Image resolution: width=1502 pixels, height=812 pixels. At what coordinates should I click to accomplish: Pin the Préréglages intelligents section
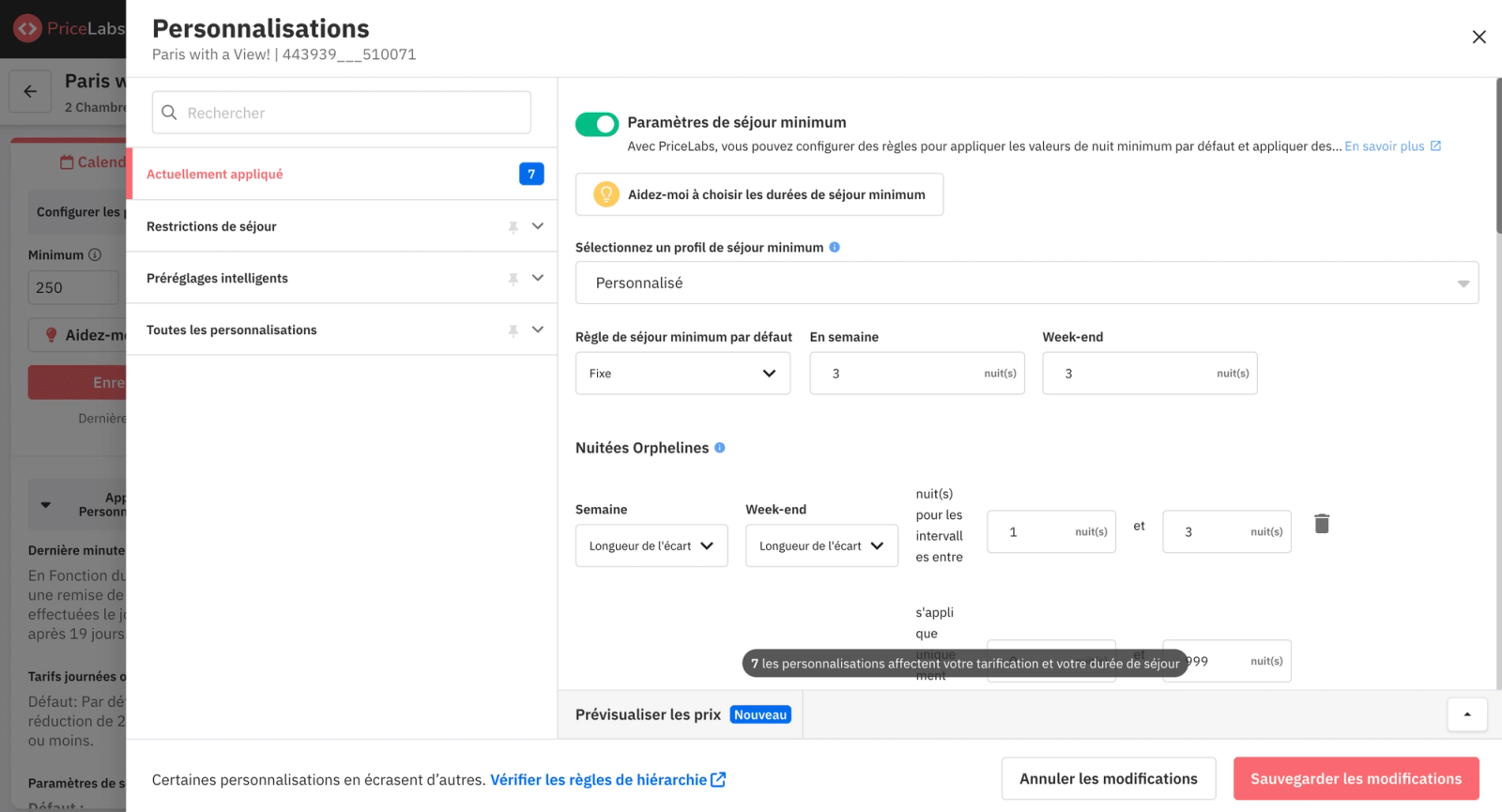coord(513,279)
